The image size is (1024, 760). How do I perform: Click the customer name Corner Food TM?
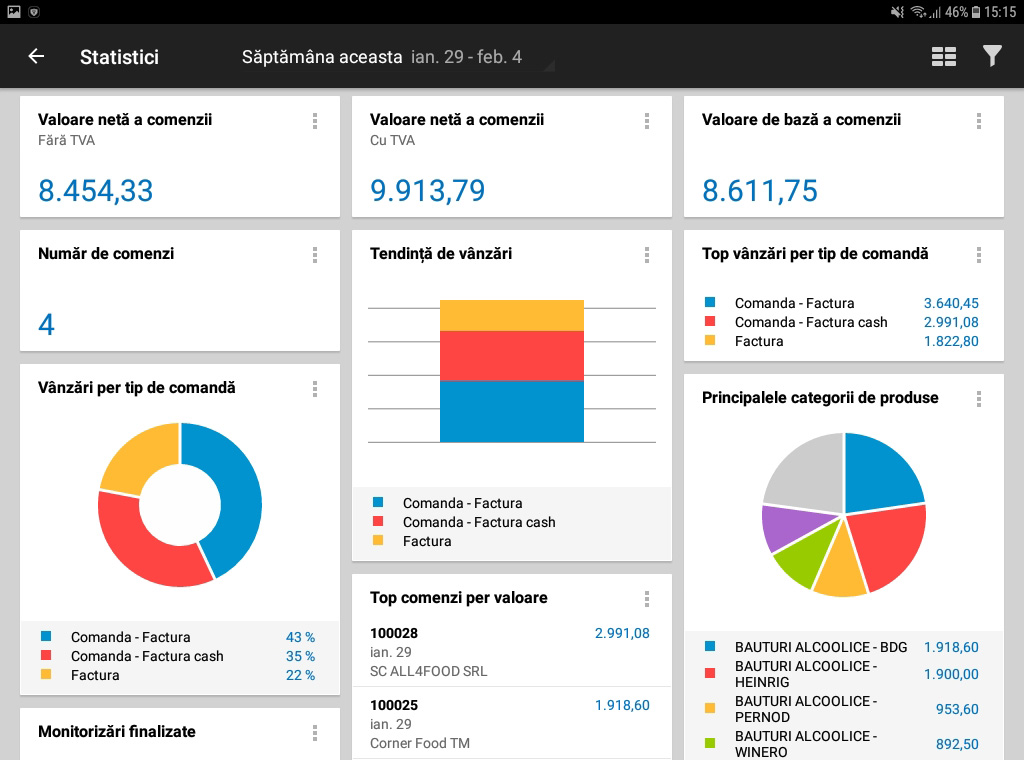click(x=420, y=743)
